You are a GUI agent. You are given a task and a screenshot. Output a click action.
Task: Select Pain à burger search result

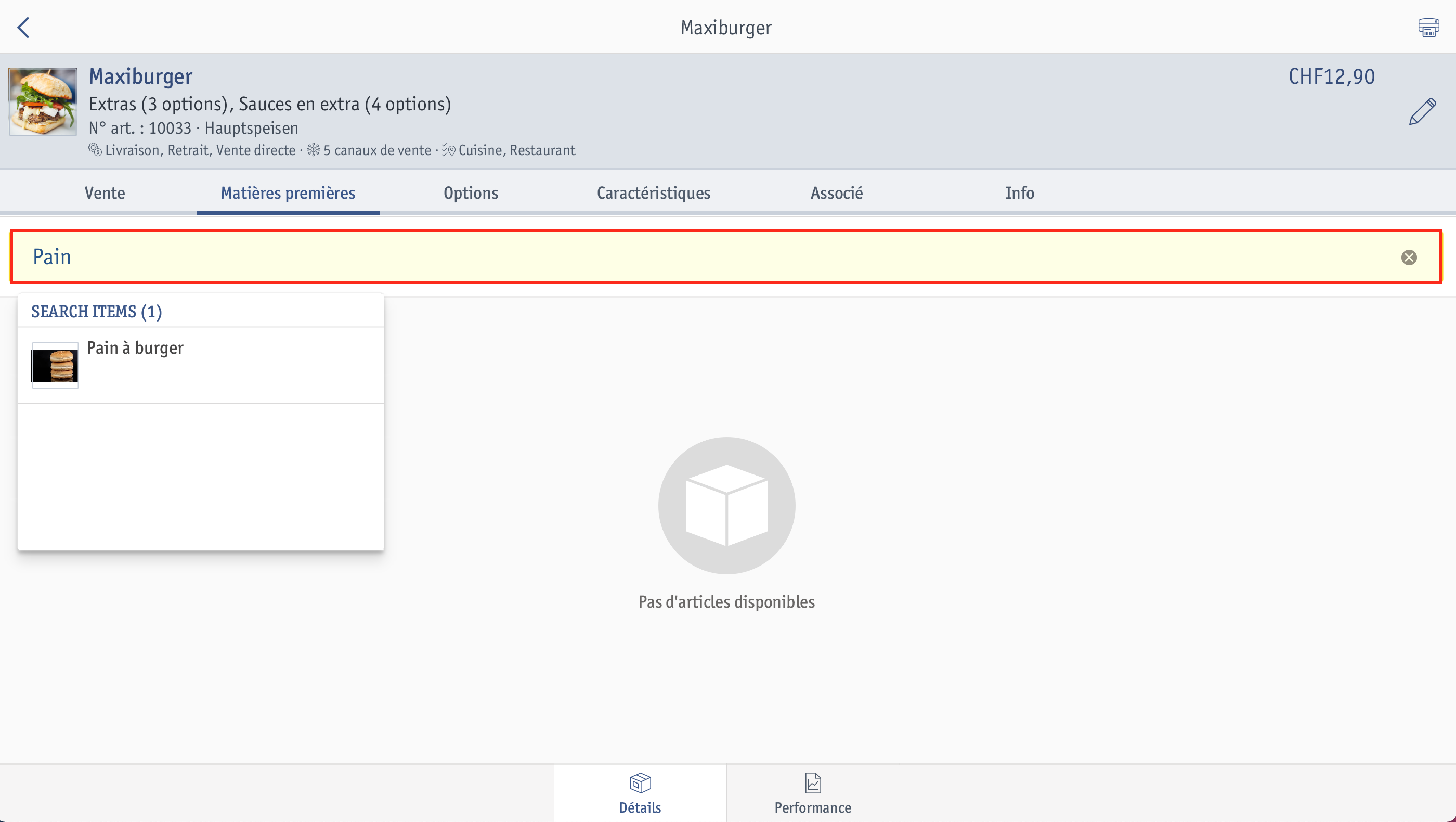pos(201,365)
